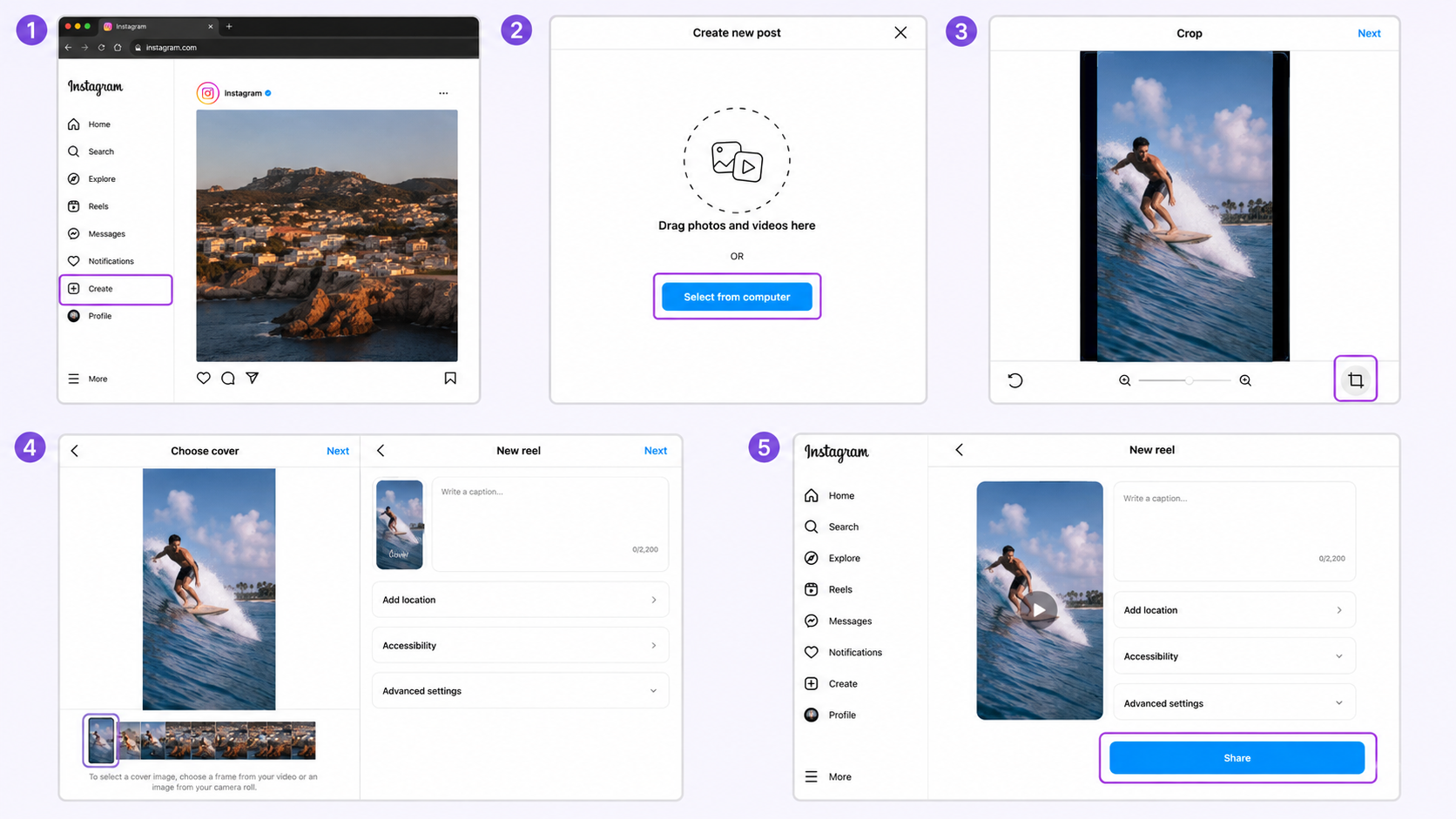Save the post with the bookmark icon
Image resolution: width=1456 pixels, height=819 pixels.
click(450, 378)
